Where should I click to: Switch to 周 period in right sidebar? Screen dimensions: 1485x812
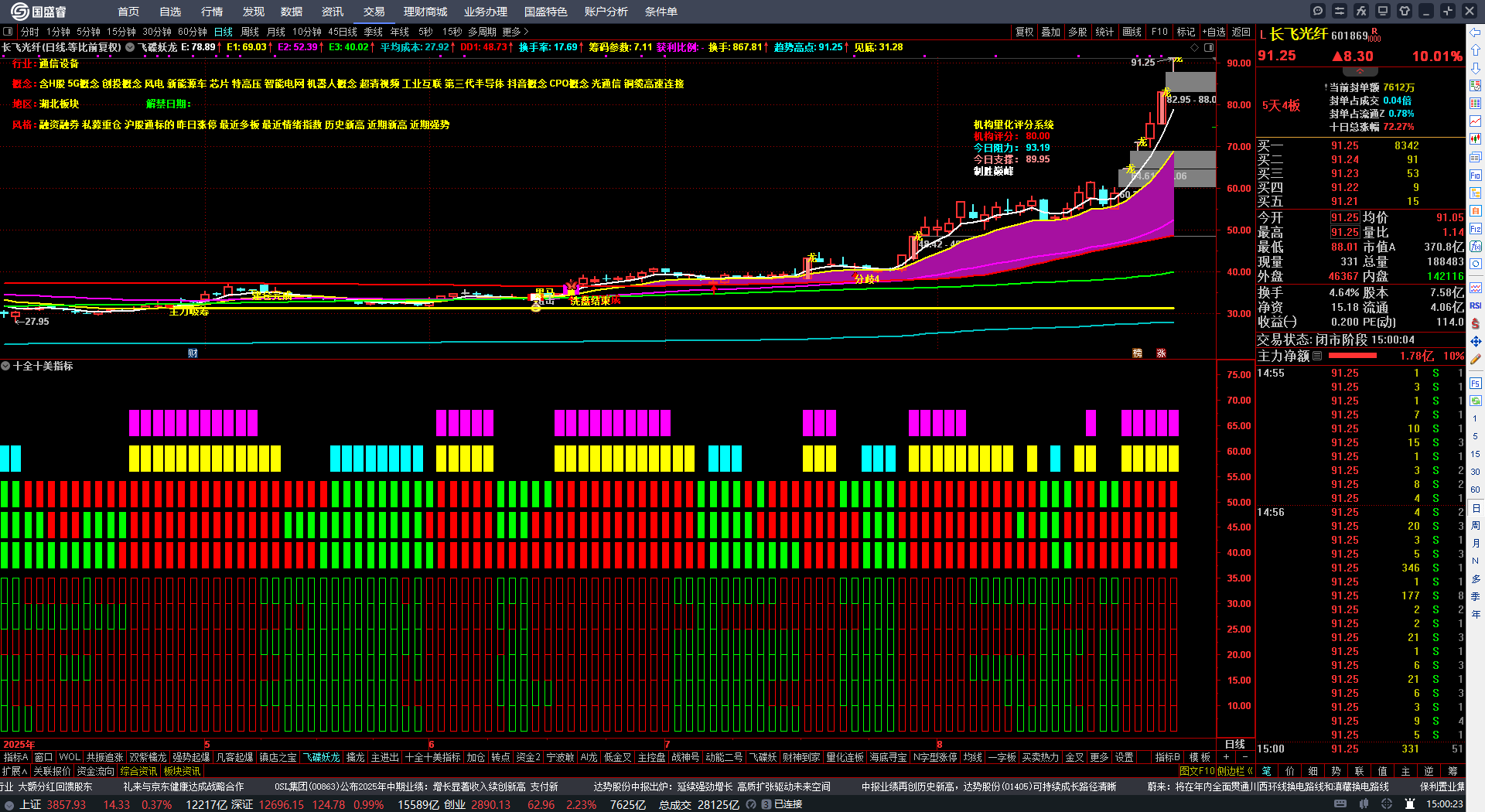pos(1476,526)
